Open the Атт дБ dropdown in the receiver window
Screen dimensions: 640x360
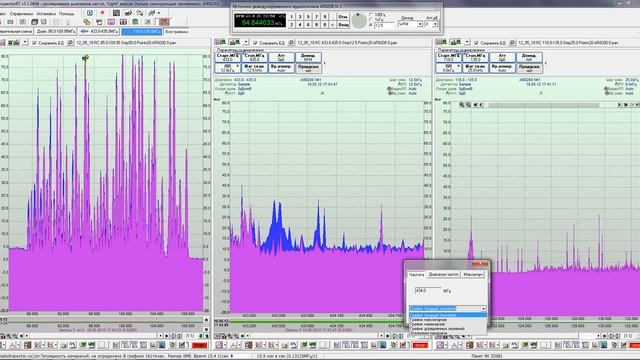435,24
